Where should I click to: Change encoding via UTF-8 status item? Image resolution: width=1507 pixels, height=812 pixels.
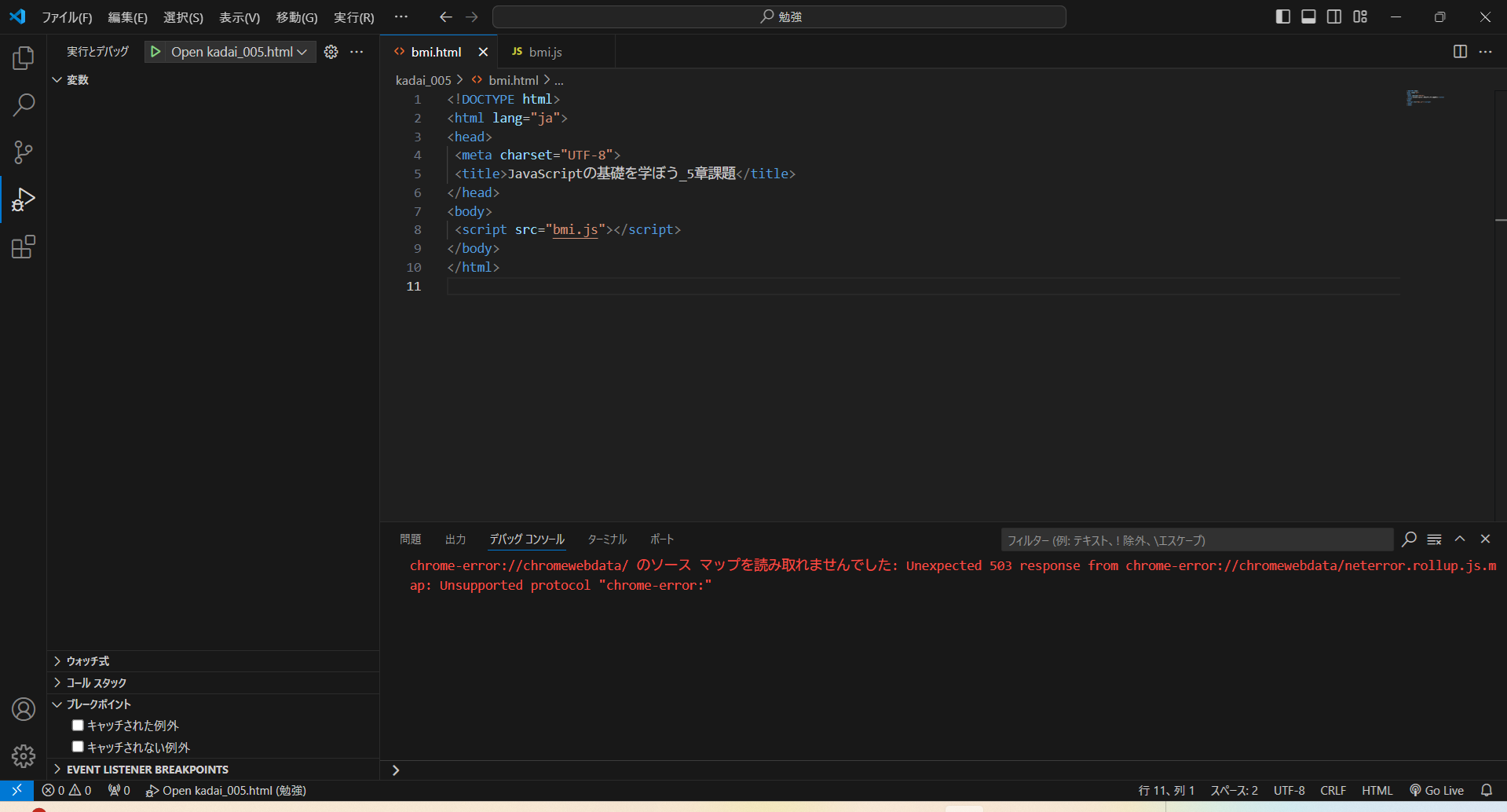pos(1289,790)
